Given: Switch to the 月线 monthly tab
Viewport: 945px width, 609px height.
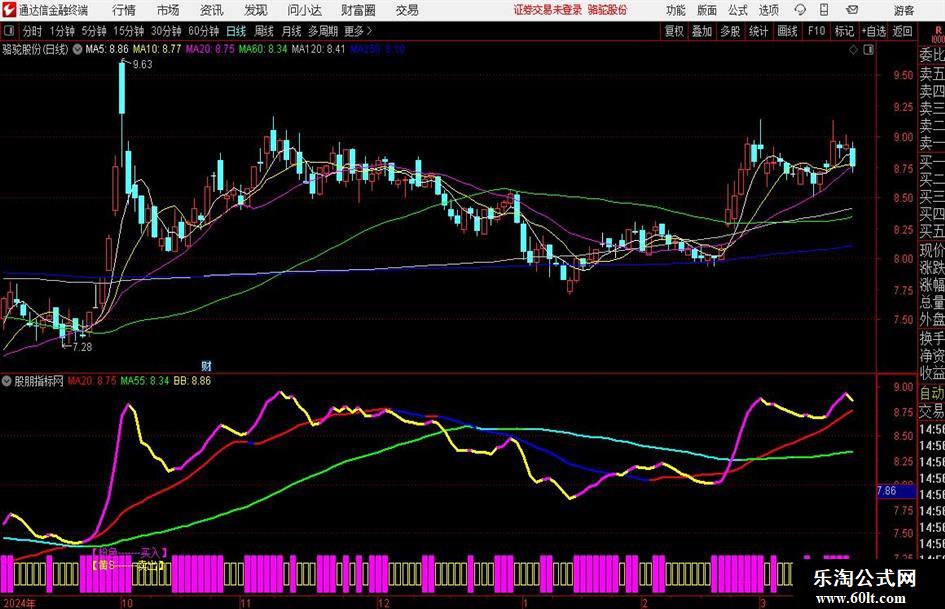Looking at the screenshot, I should click(291, 31).
